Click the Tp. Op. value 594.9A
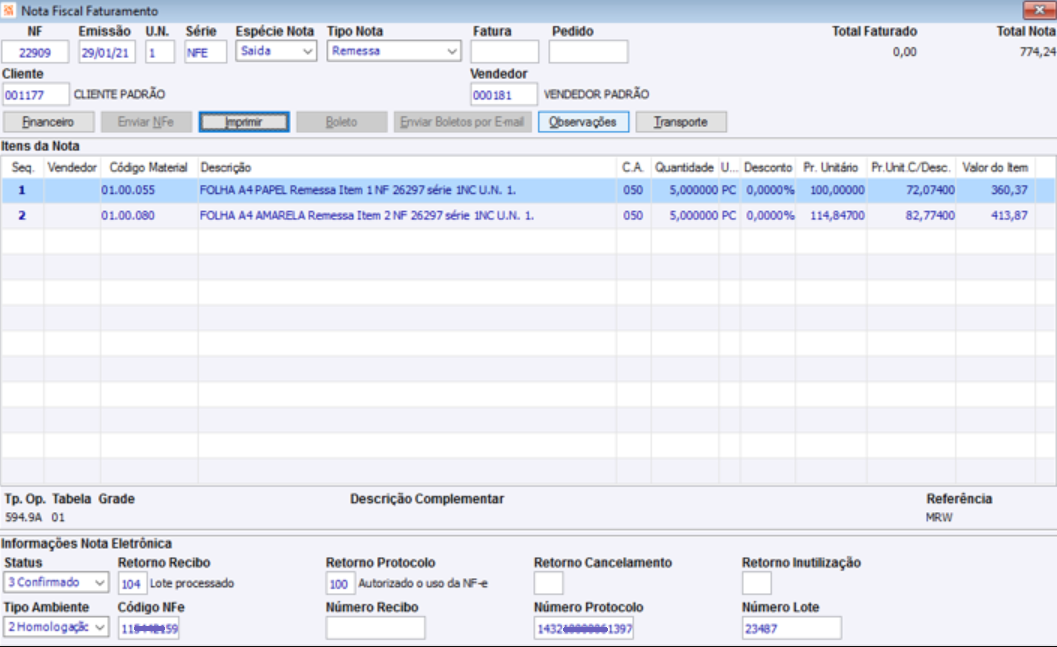Viewport: 1057px width, 647px height. pyautogui.click(x=24, y=518)
